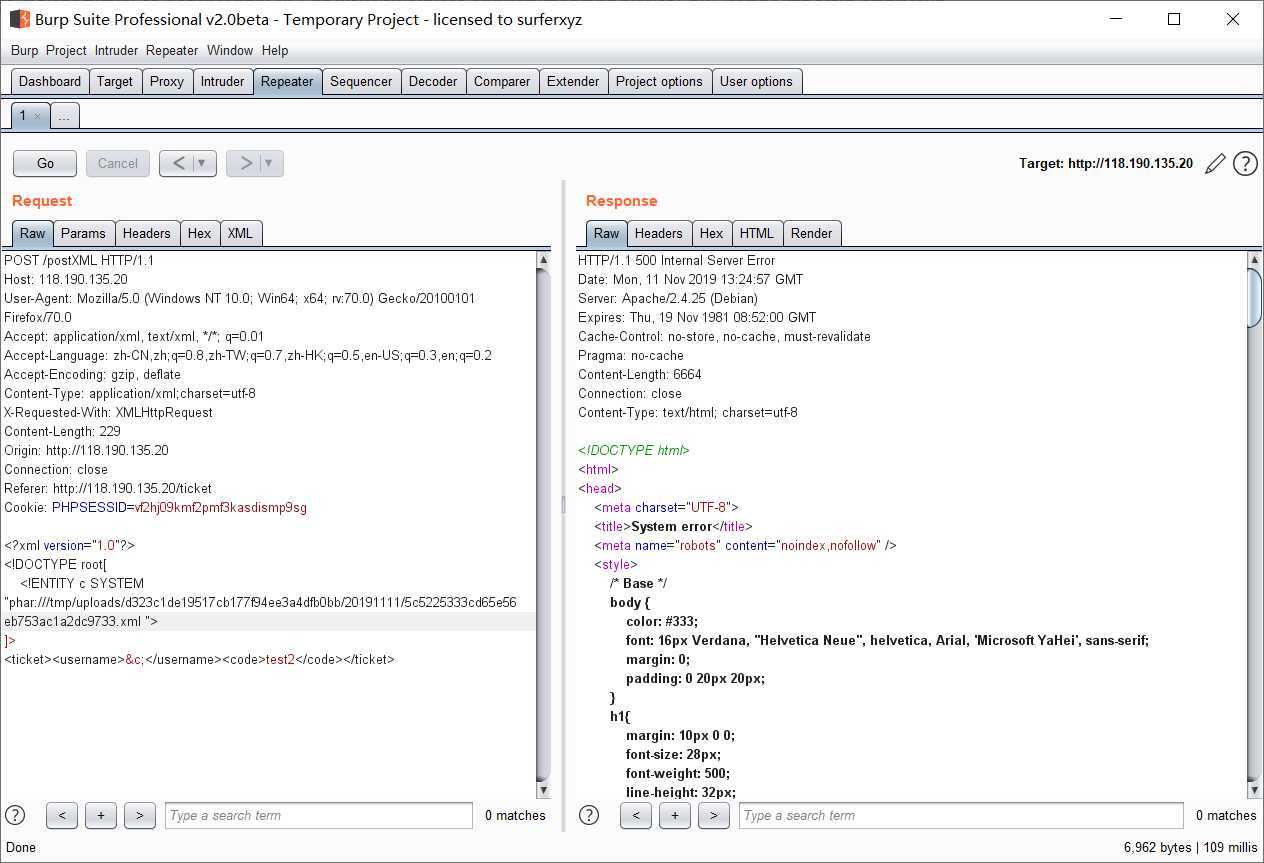Select the request Hex tab

point(200,233)
